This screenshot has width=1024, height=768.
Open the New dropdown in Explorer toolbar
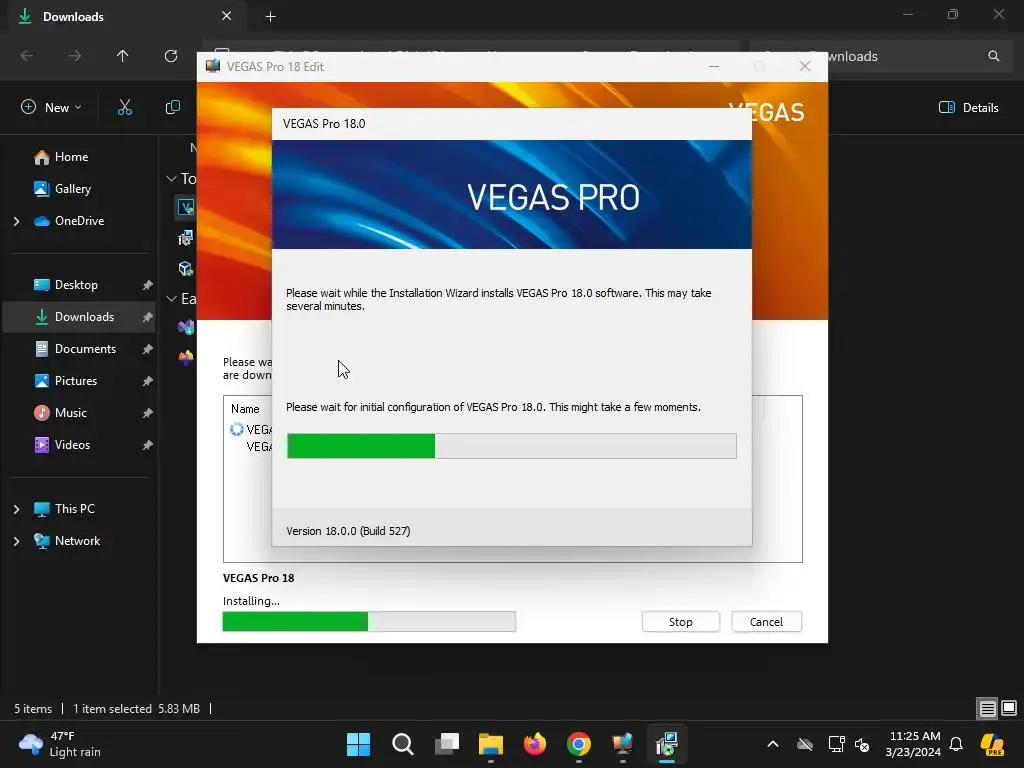point(51,108)
